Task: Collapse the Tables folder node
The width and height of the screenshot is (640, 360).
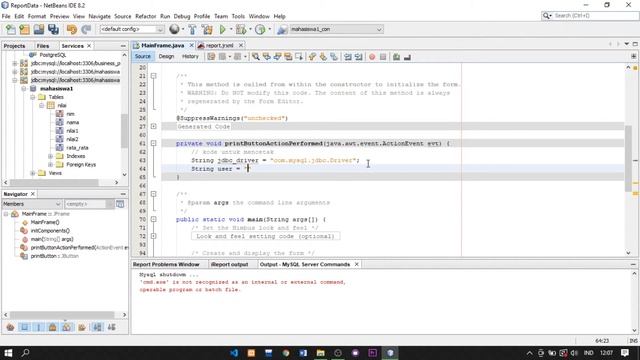Action: pyautogui.click(x=33, y=97)
